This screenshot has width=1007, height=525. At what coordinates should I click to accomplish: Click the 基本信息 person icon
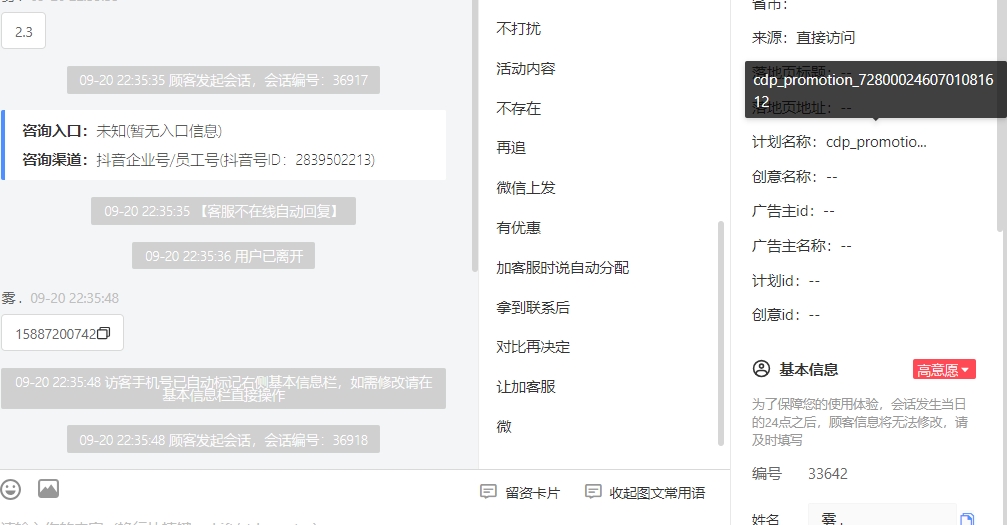pyautogui.click(x=761, y=369)
